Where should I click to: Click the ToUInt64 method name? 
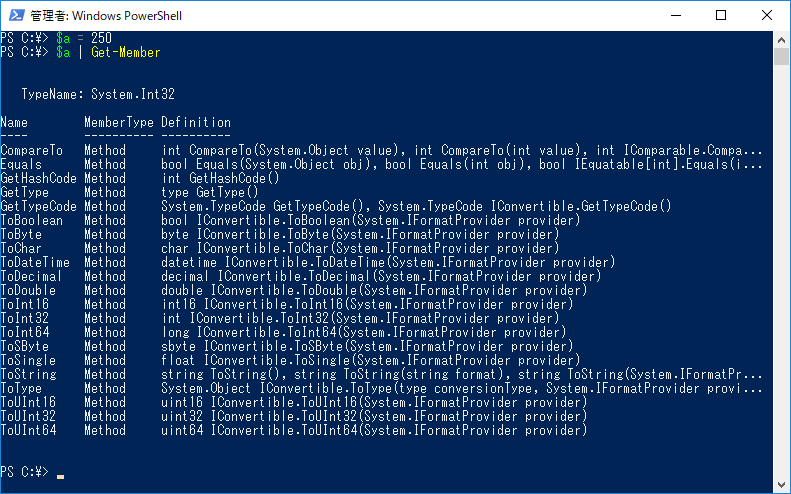(28, 430)
